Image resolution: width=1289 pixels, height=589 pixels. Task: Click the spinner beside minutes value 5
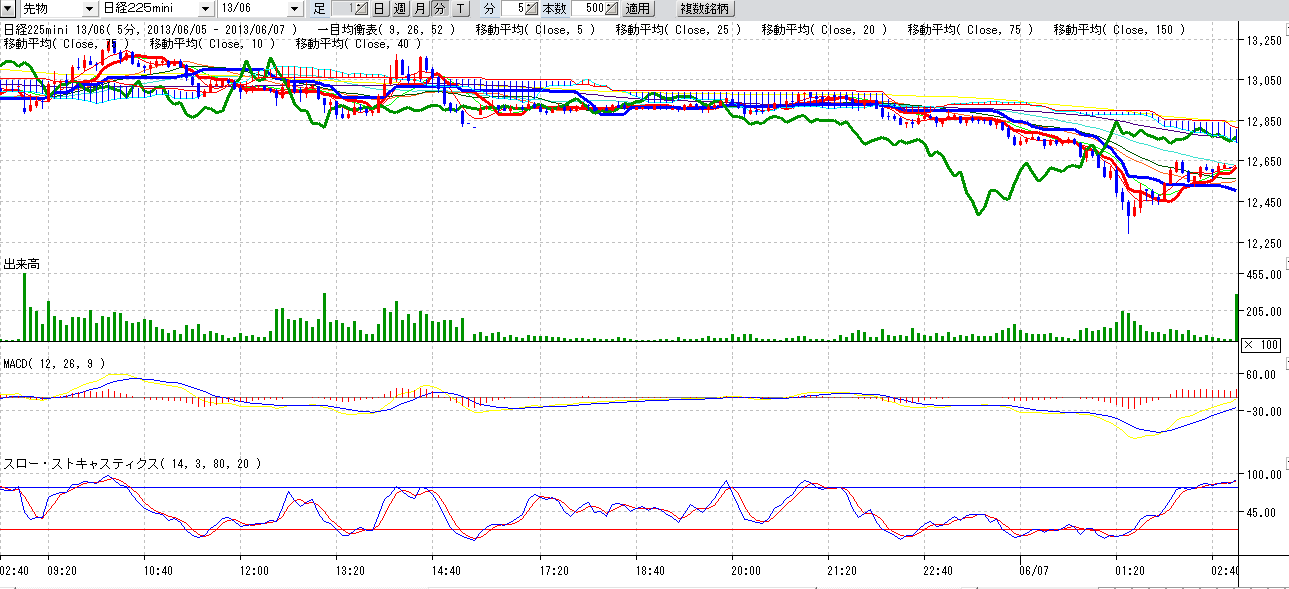(x=532, y=9)
